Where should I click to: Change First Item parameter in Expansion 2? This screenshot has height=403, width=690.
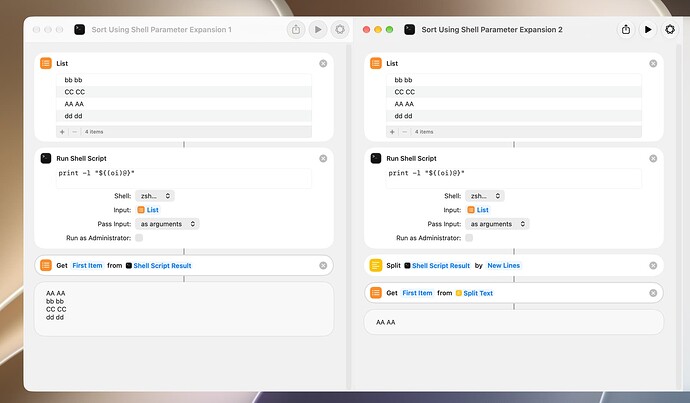click(417, 293)
